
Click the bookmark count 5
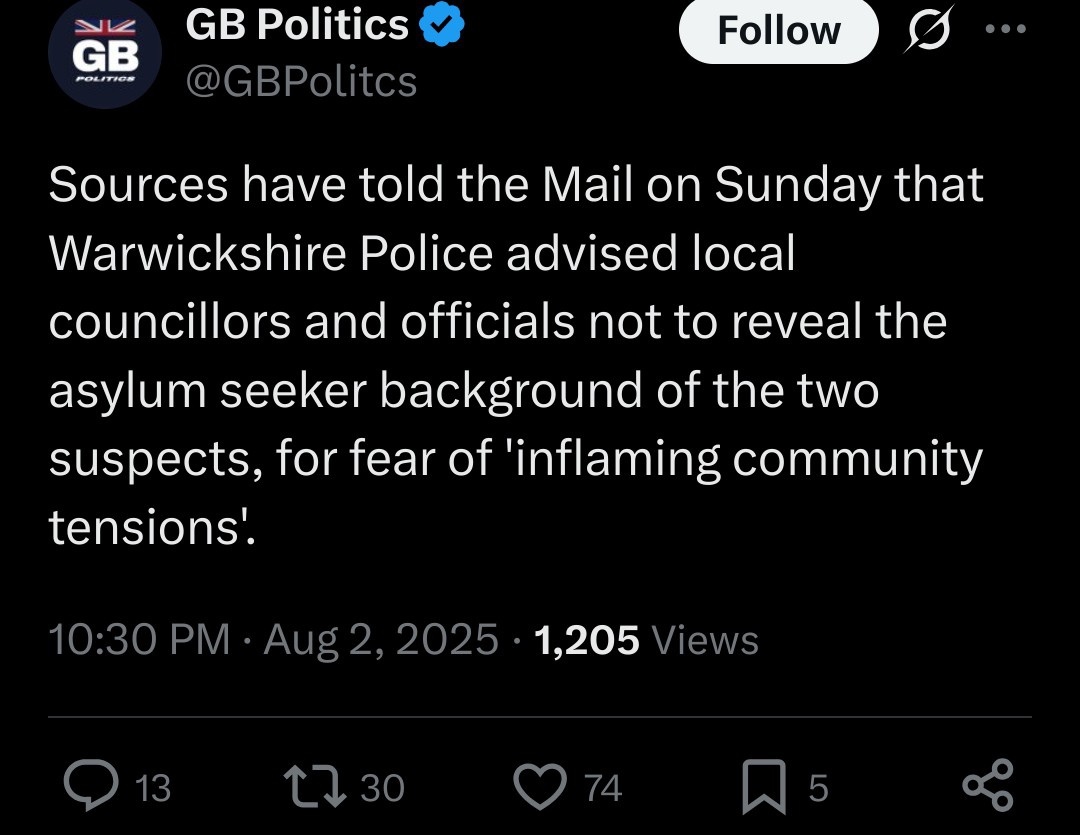pos(818,789)
